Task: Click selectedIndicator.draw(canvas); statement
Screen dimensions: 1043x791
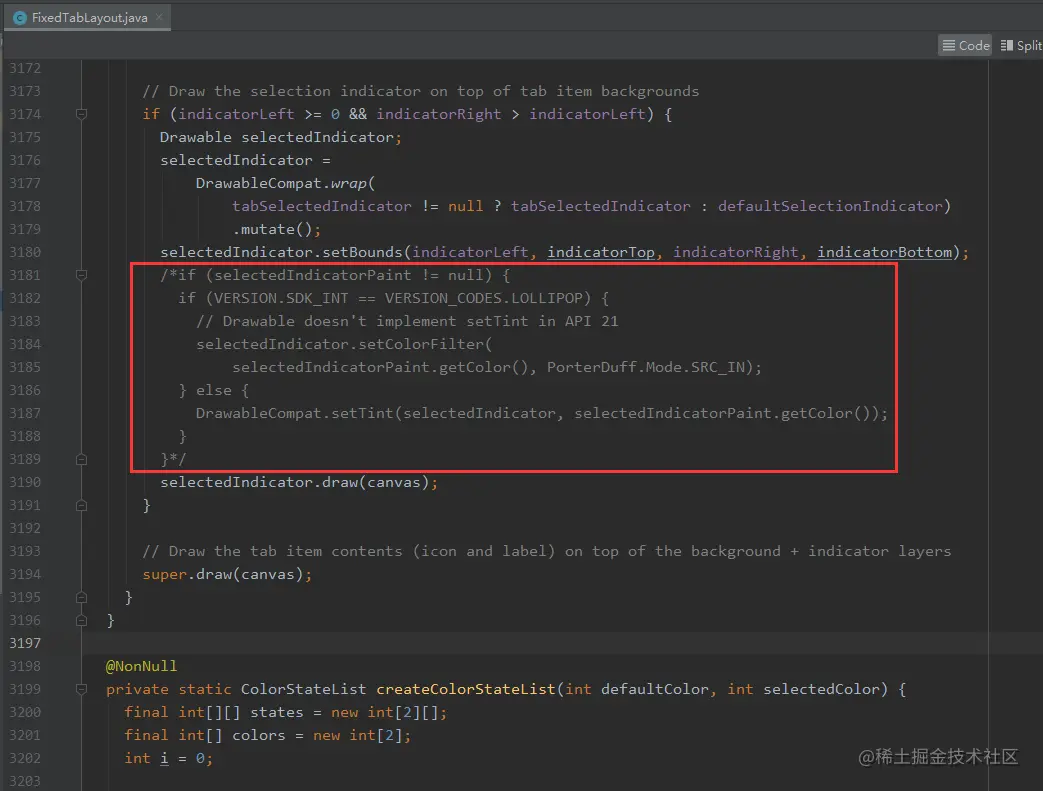Action: (x=299, y=482)
